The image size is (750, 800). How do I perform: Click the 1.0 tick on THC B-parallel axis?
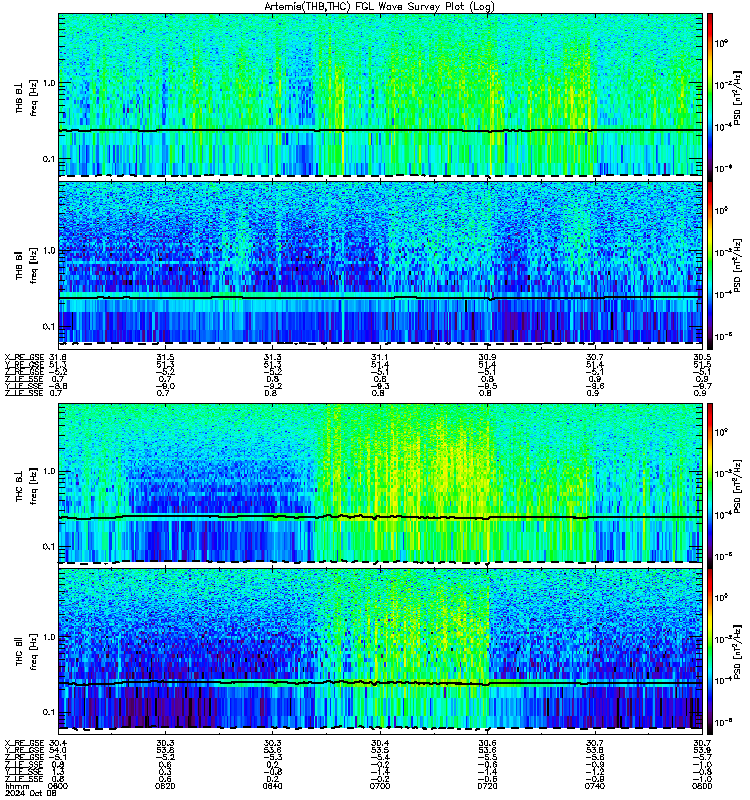(x=48, y=637)
